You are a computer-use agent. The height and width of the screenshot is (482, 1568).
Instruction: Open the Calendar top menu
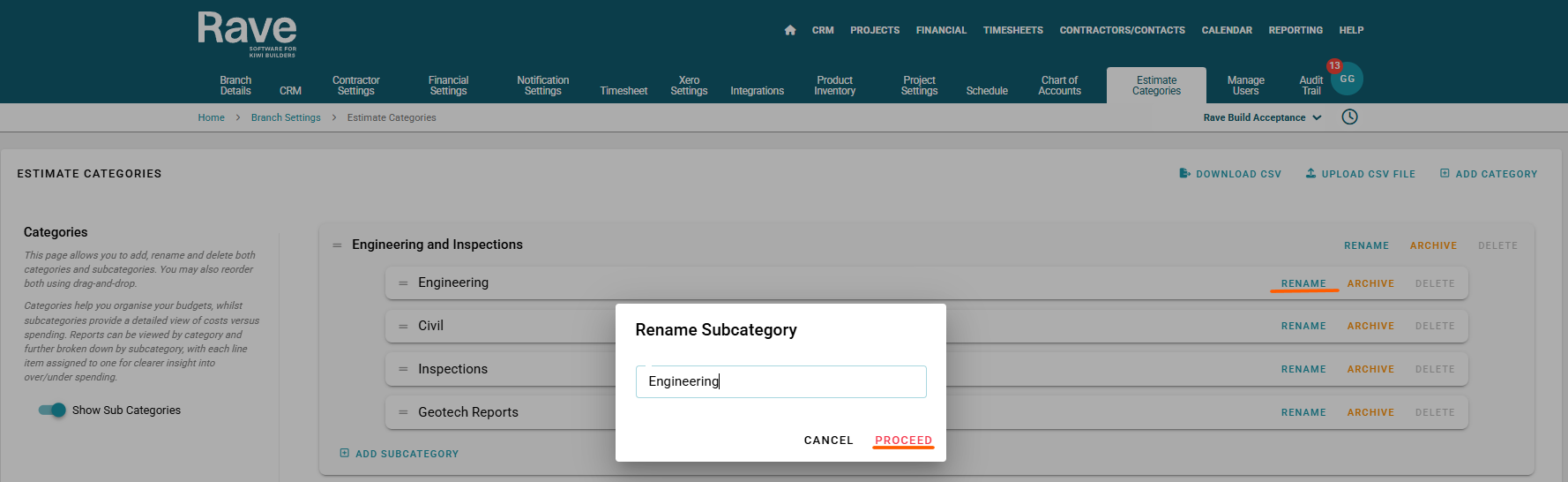[x=1227, y=30]
